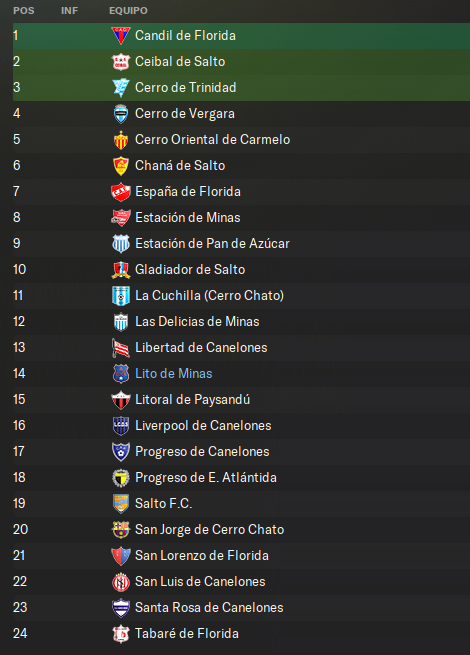Select the position 19 Salto F.C. row

click(241, 503)
